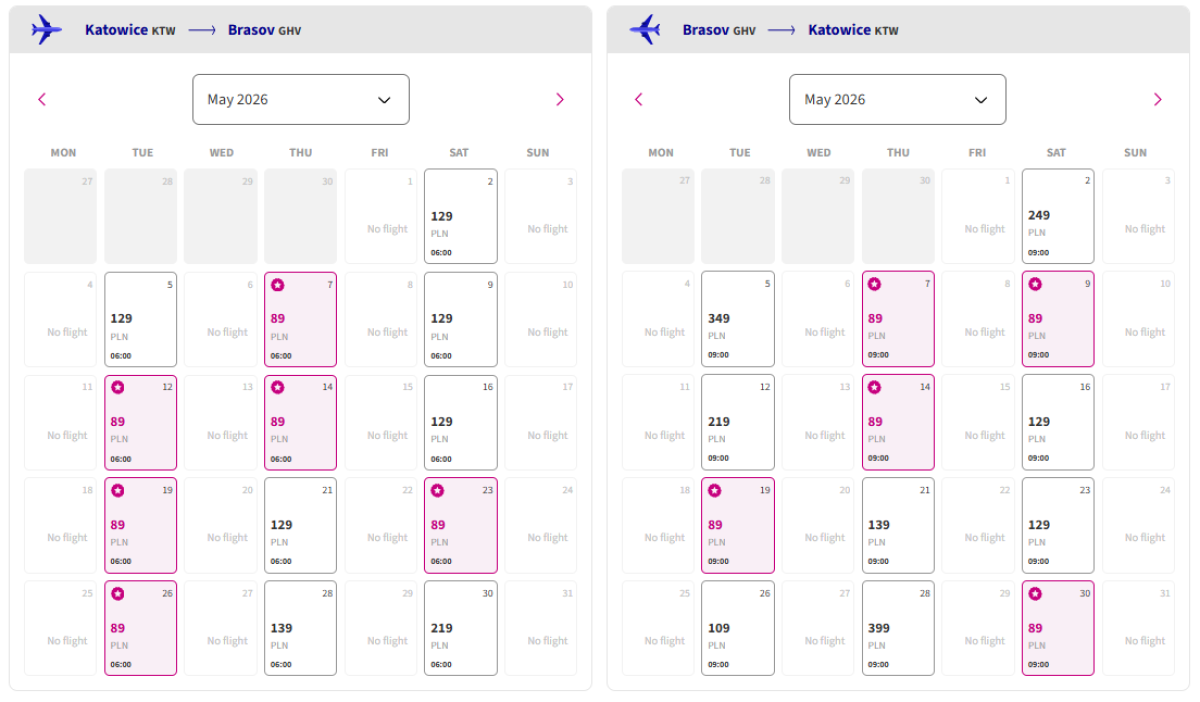Click the star badge on return May 30
Image resolution: width=1200 pixels, height=702 pixels.
point(1035,594)
